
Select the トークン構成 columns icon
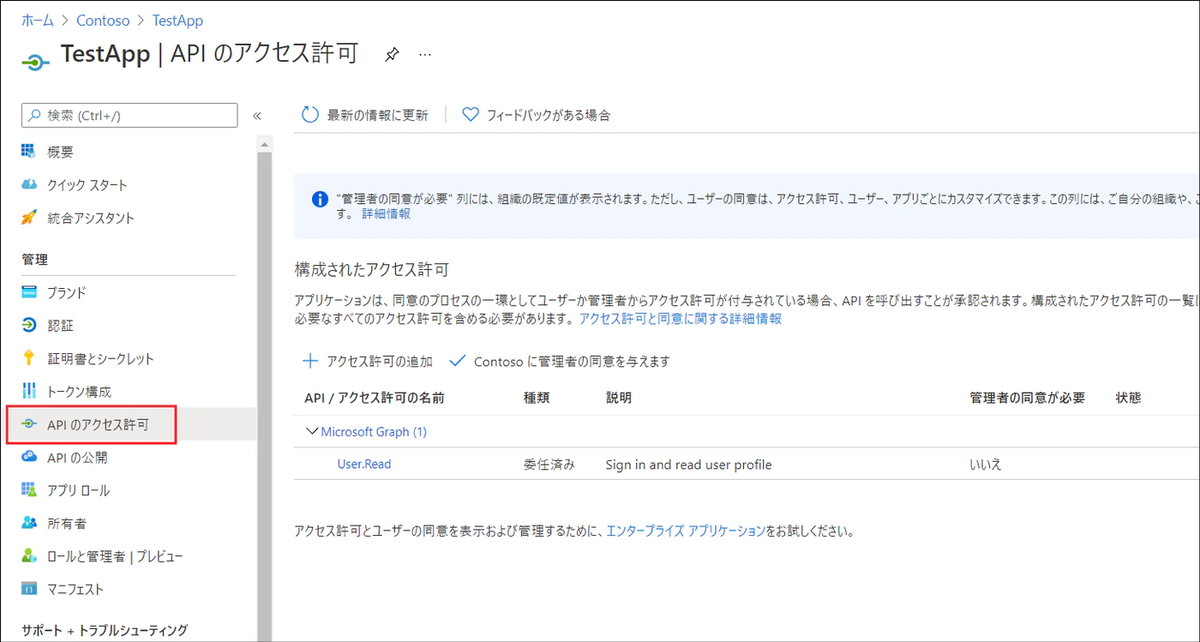[x=28, y=388]
